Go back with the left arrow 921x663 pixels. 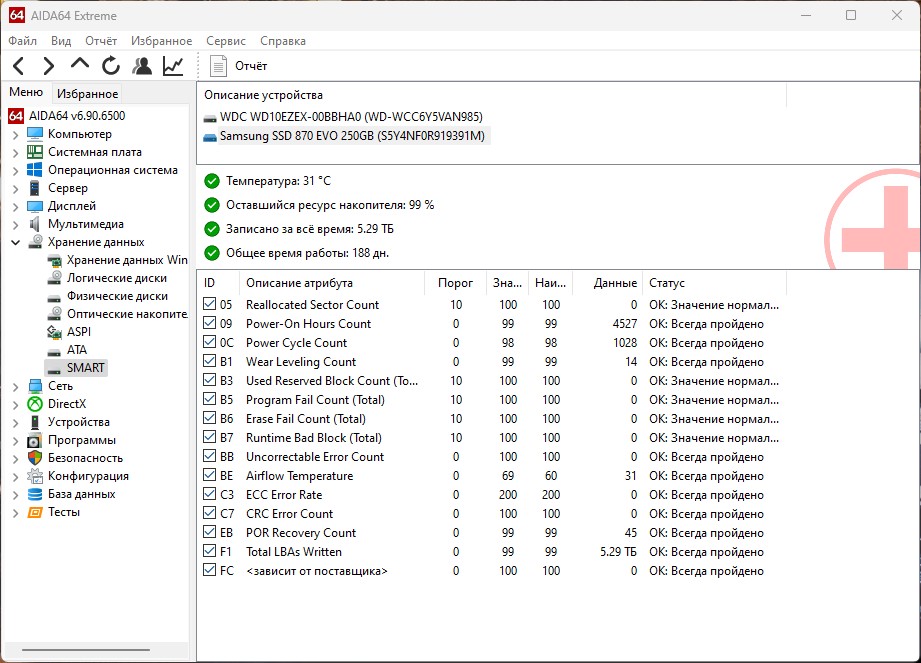18,66
